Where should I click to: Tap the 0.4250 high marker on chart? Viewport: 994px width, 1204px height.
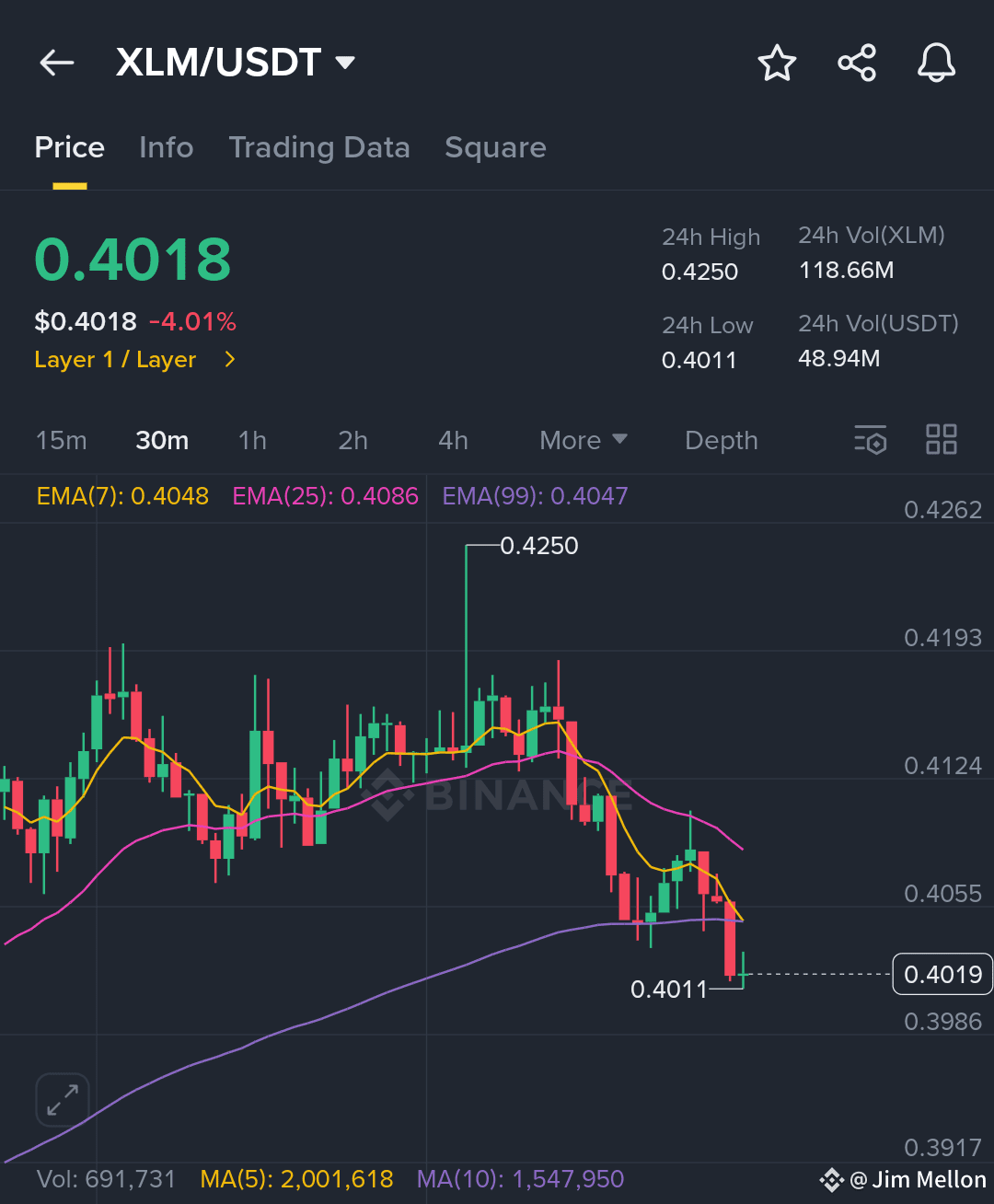click(539, 546)
